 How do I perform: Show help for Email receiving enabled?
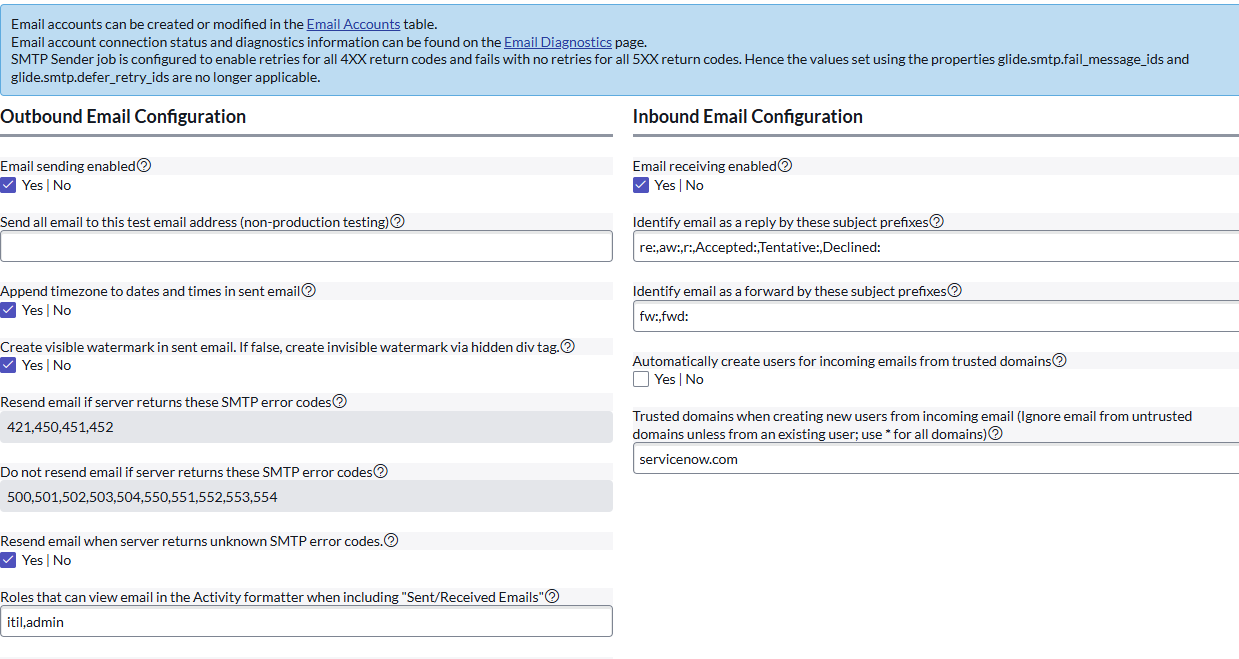(x=785, y=166)
